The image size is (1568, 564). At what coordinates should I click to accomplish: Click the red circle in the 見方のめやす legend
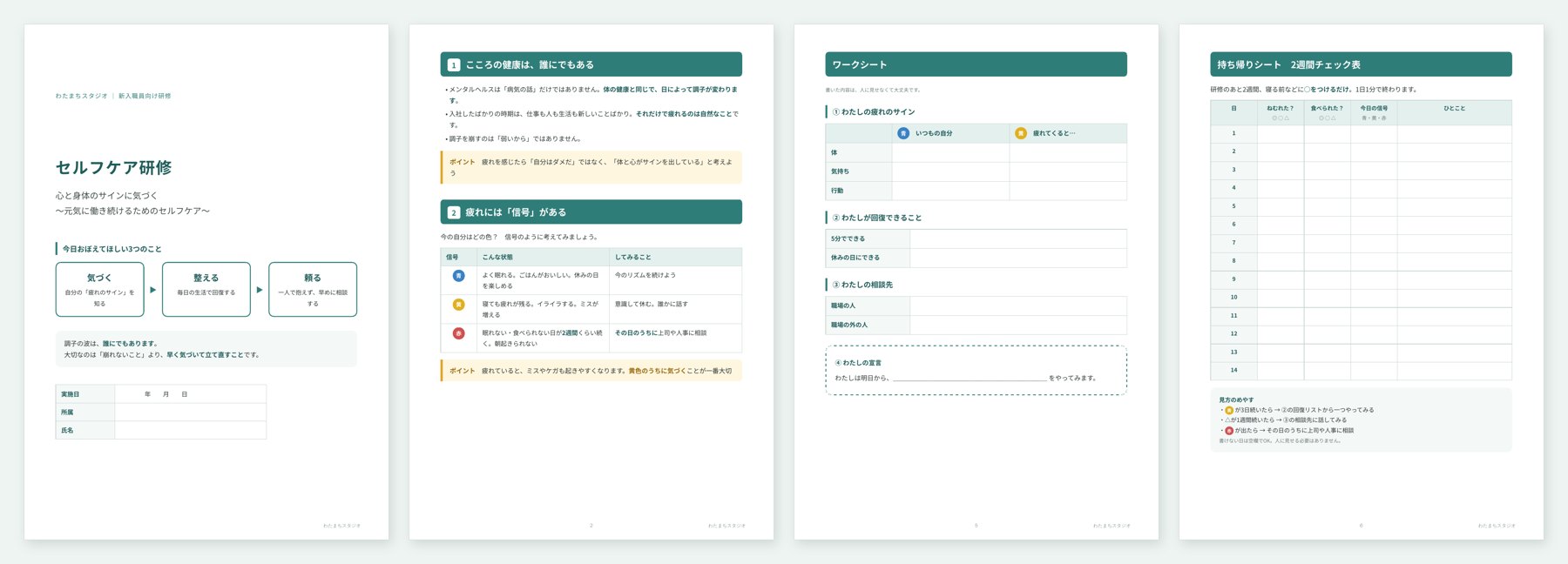point(1229,431)
